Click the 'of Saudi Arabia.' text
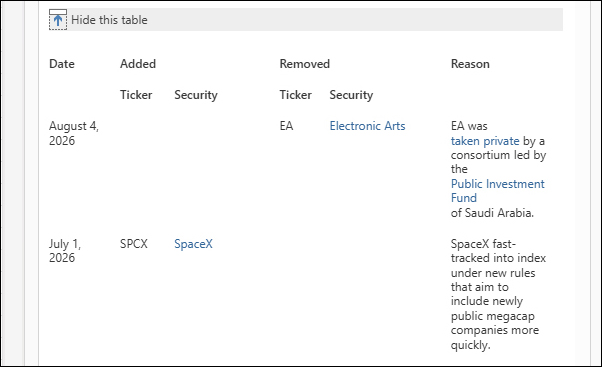The height and width of the screenshot is (367, 602). (x=492, y=213)
